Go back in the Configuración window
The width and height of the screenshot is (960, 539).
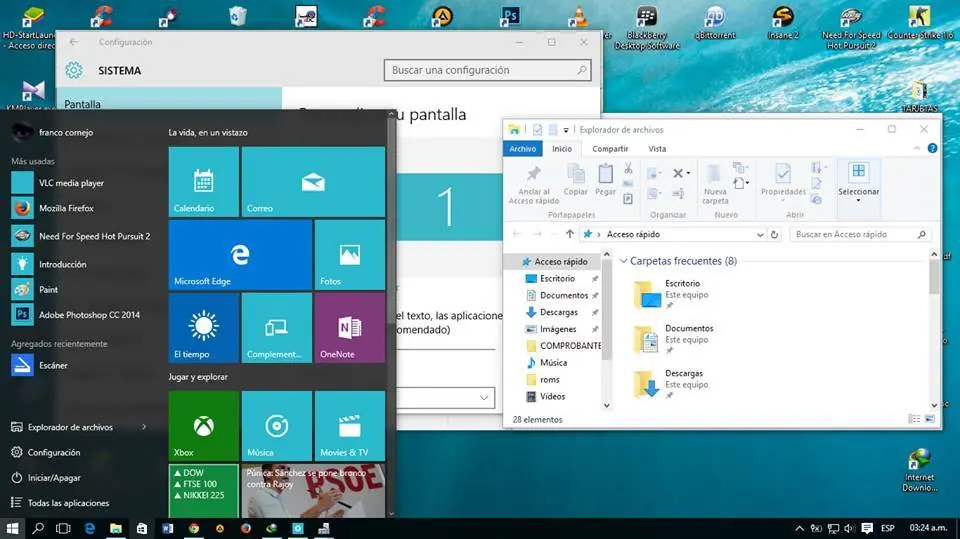[x=74, y=42]
